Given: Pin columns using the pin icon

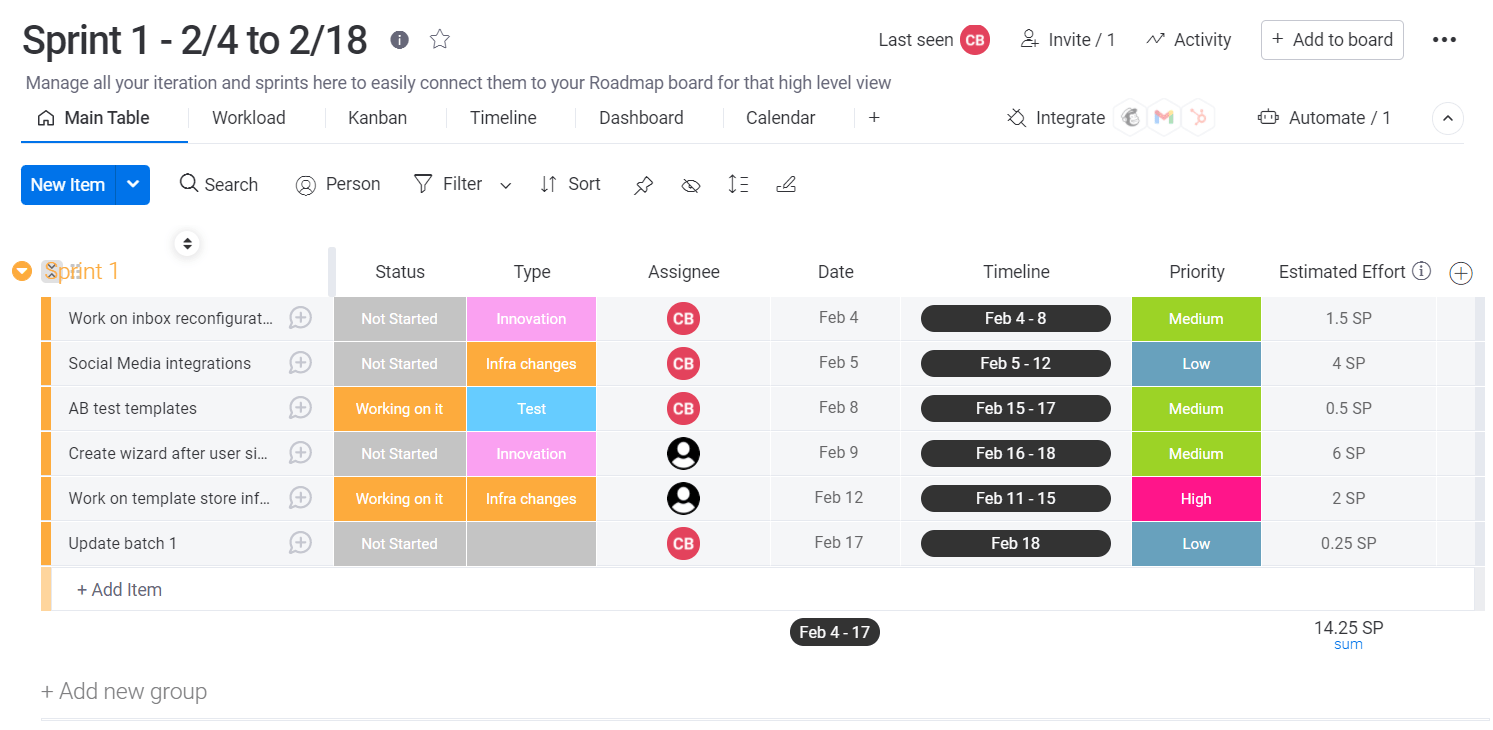Looking at the screenshot, I should pos(643,184).
